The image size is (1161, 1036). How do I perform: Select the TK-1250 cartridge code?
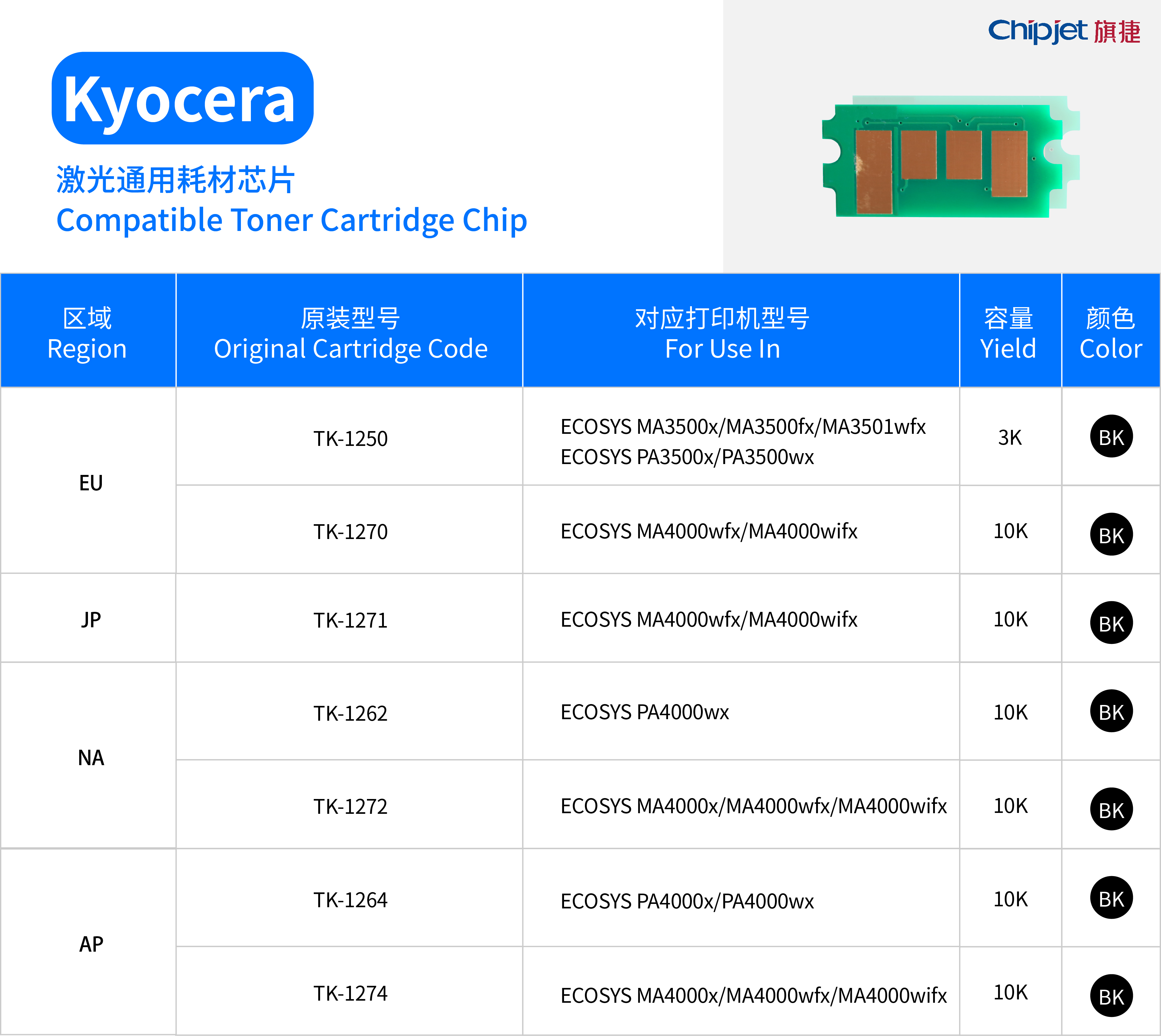coord(350,439)
